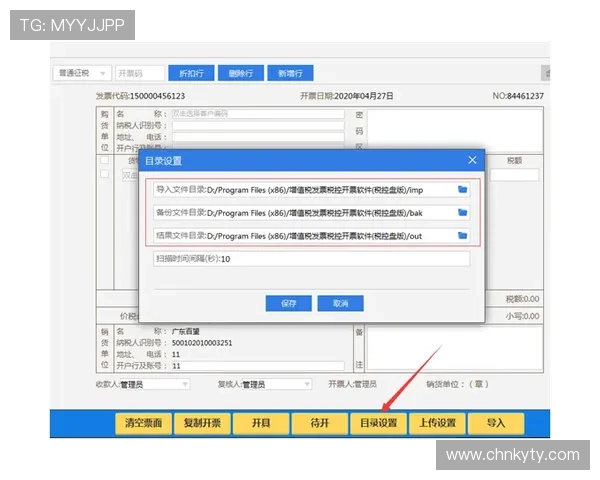Click seller tax ID 500102010003251

[x=202, y=343]
